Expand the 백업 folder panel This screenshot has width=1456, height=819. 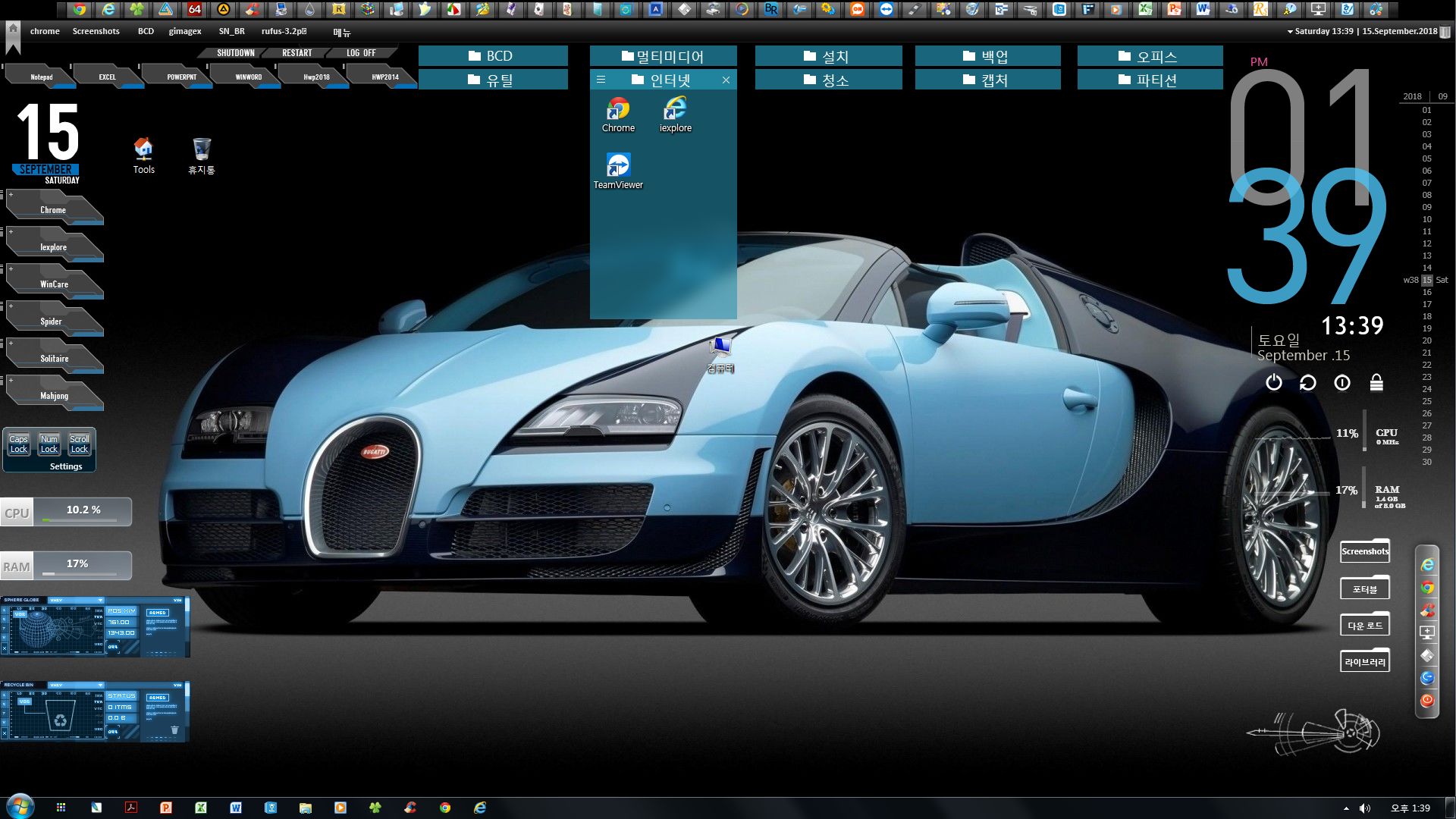pos(988,56)
